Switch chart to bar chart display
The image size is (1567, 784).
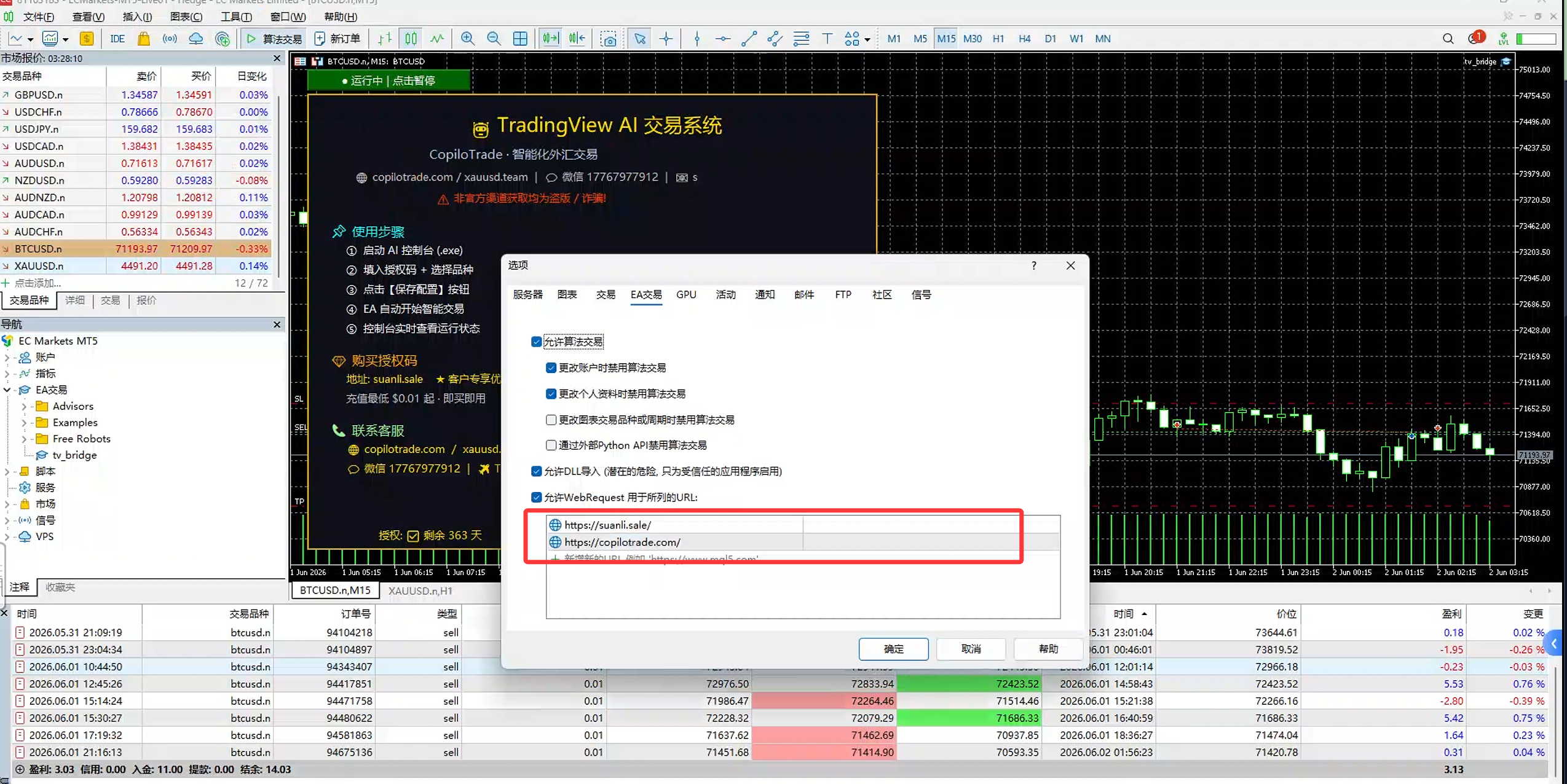385,39
